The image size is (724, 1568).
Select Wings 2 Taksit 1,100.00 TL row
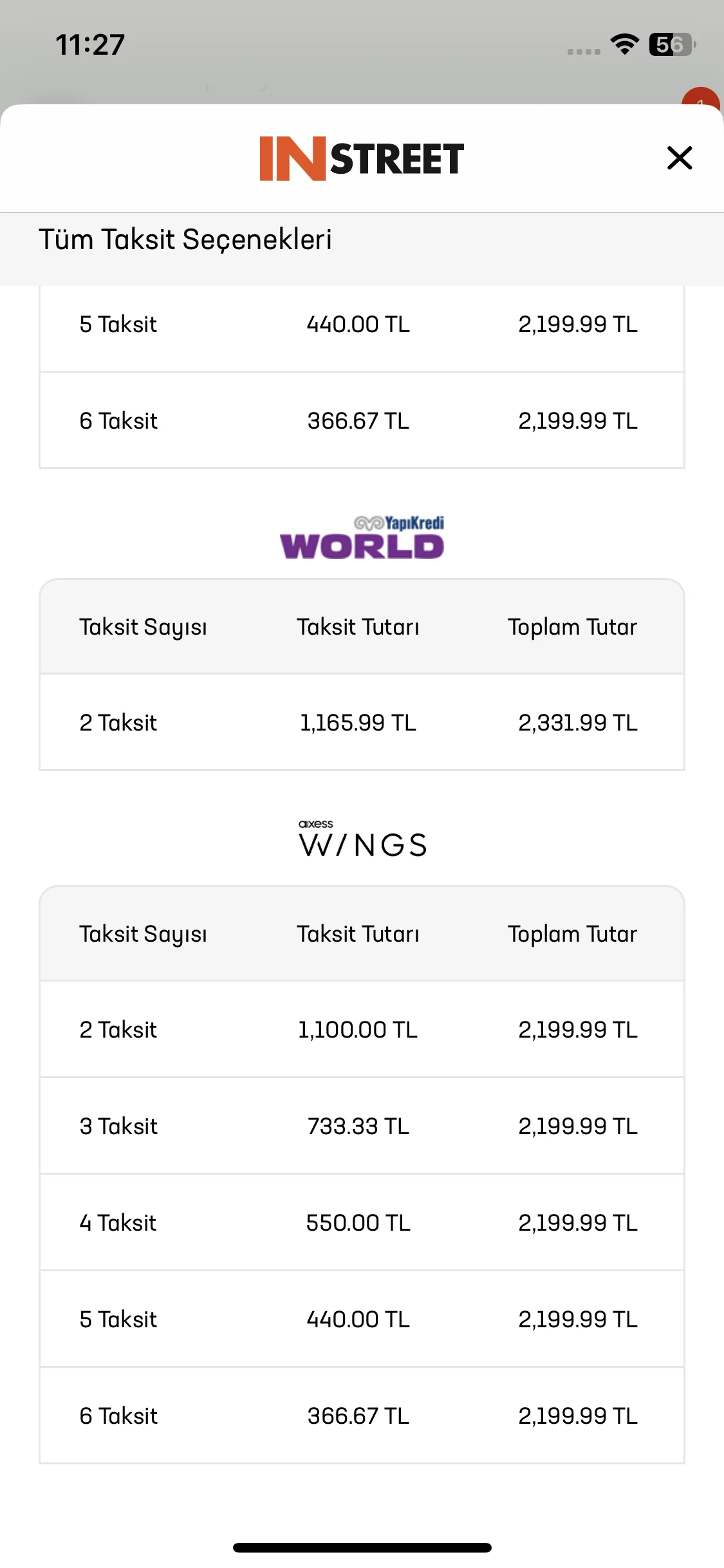[x=362, y=1029]
